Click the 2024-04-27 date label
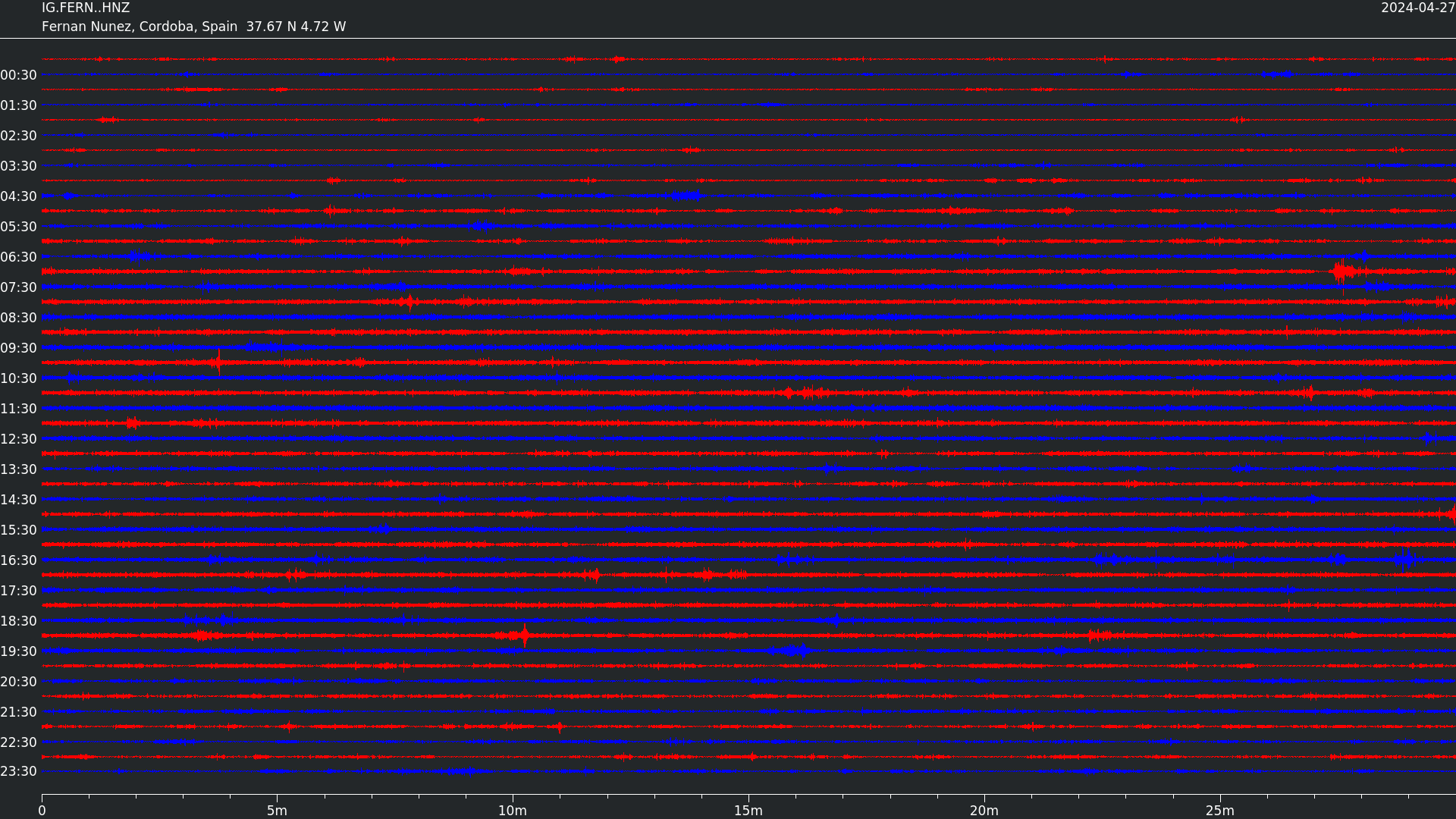Screen dimensions: 1456x819 [1417, 8]
